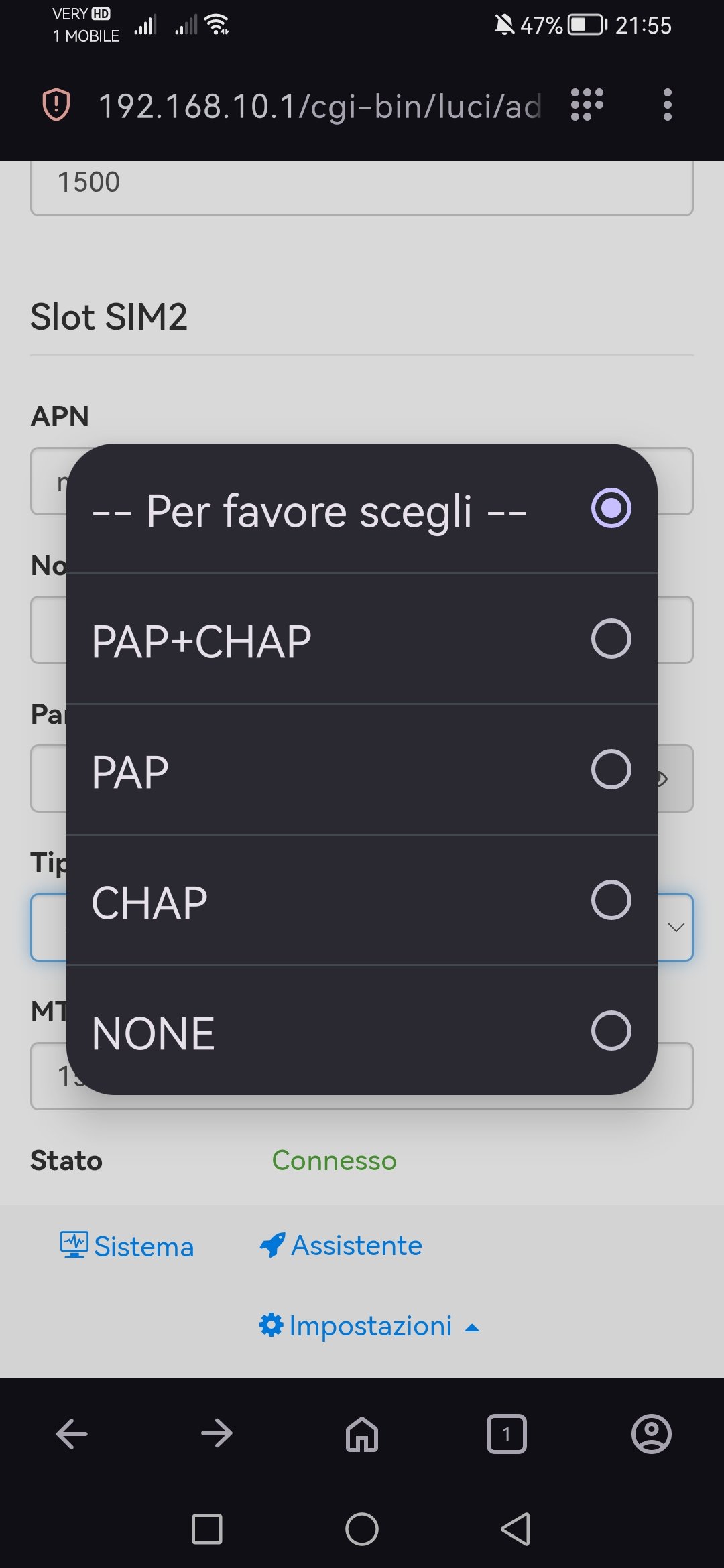Select the PAP+CHAP radio option

[x=611, y=639]
